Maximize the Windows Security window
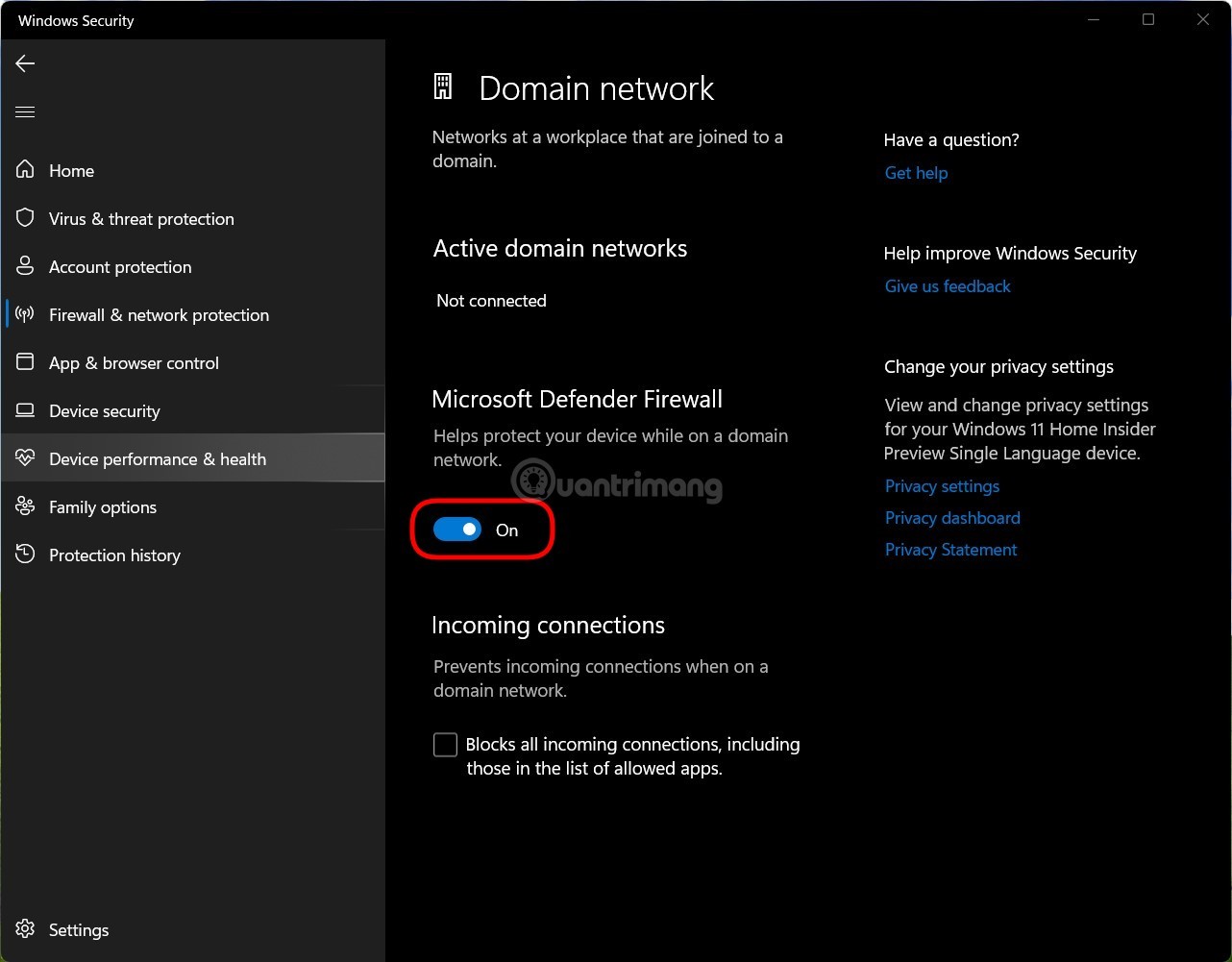Viewport: 1232px width, 962px height. tap(1147, 20)
